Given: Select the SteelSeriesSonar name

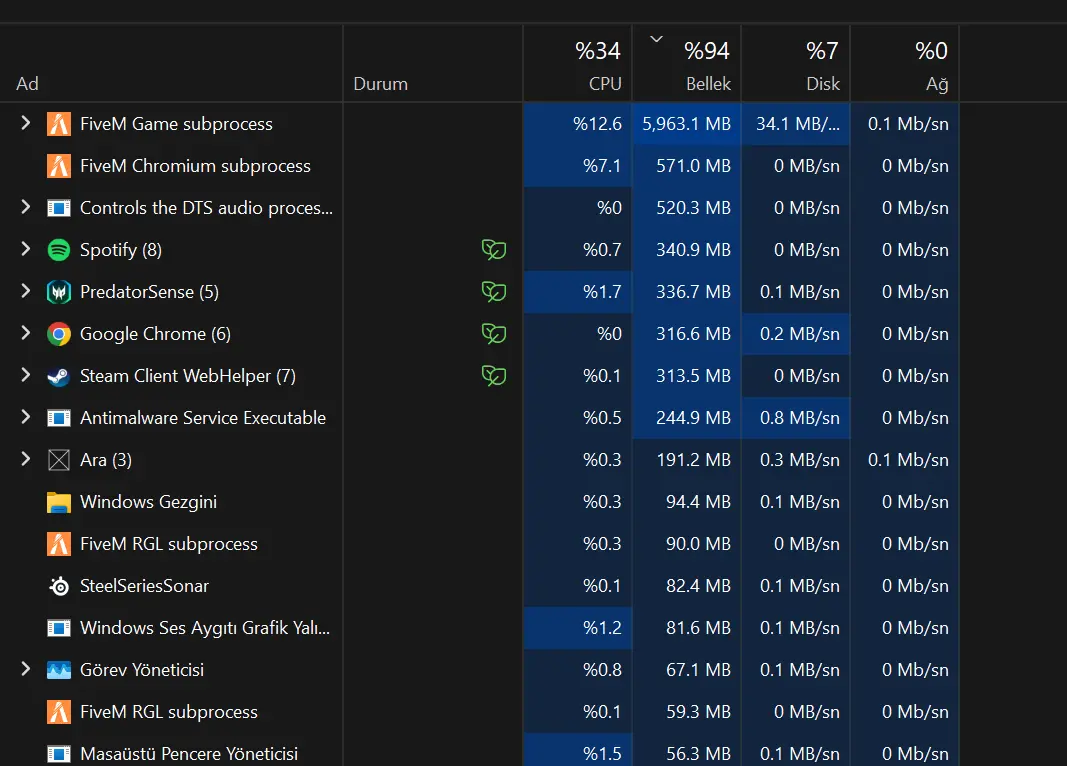Looking at the screenshot, I should pyautogui.click(x=144, y=586).
